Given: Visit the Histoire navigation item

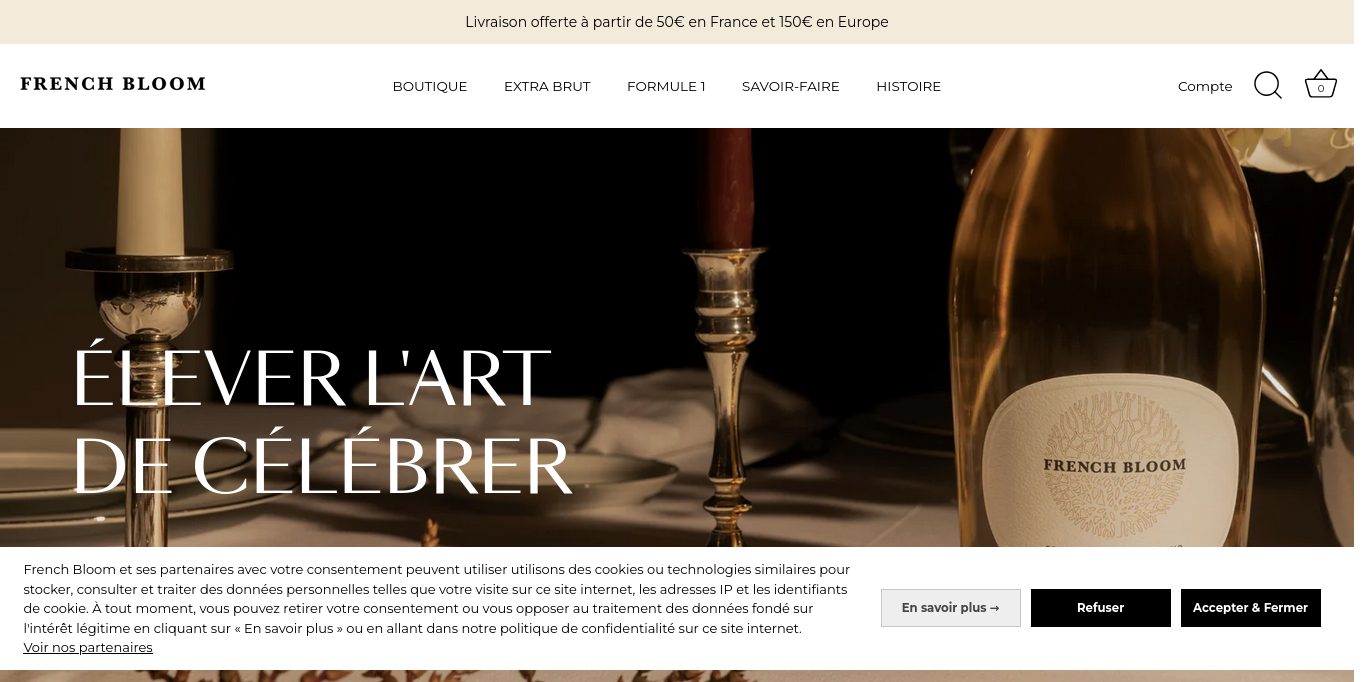Looking at the screenshot, I should (x=908, y=87).
